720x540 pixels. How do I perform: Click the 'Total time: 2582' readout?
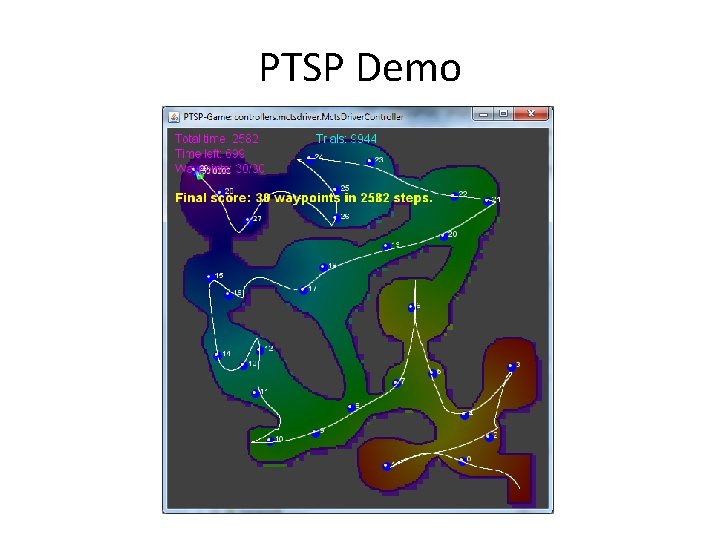click(x=217, y=139)
